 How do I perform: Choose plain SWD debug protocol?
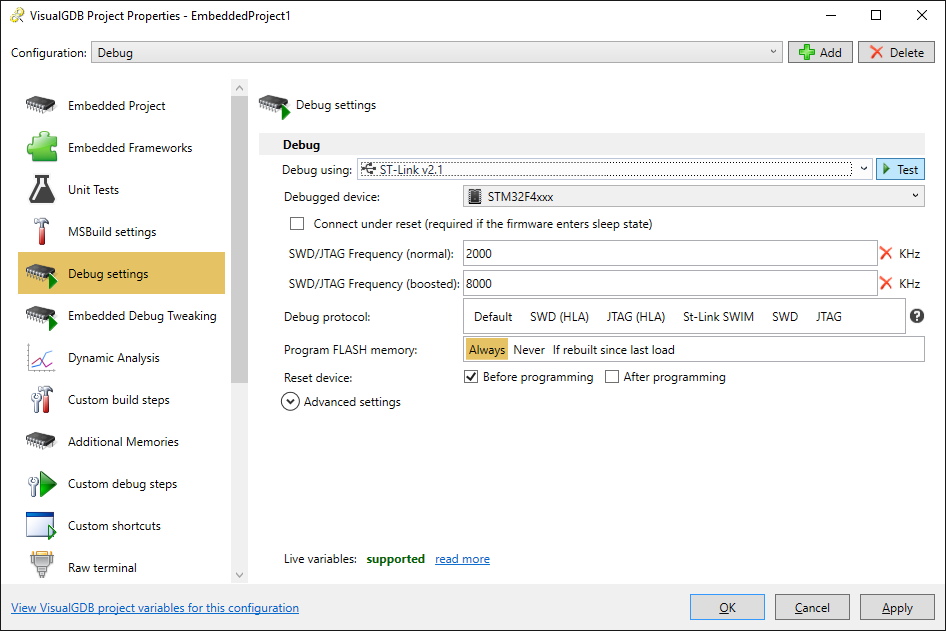(785, 317)
